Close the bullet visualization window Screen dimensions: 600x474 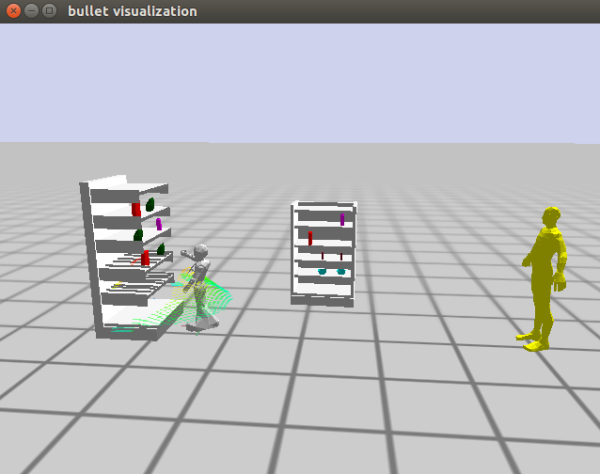(x=13, y=11)
